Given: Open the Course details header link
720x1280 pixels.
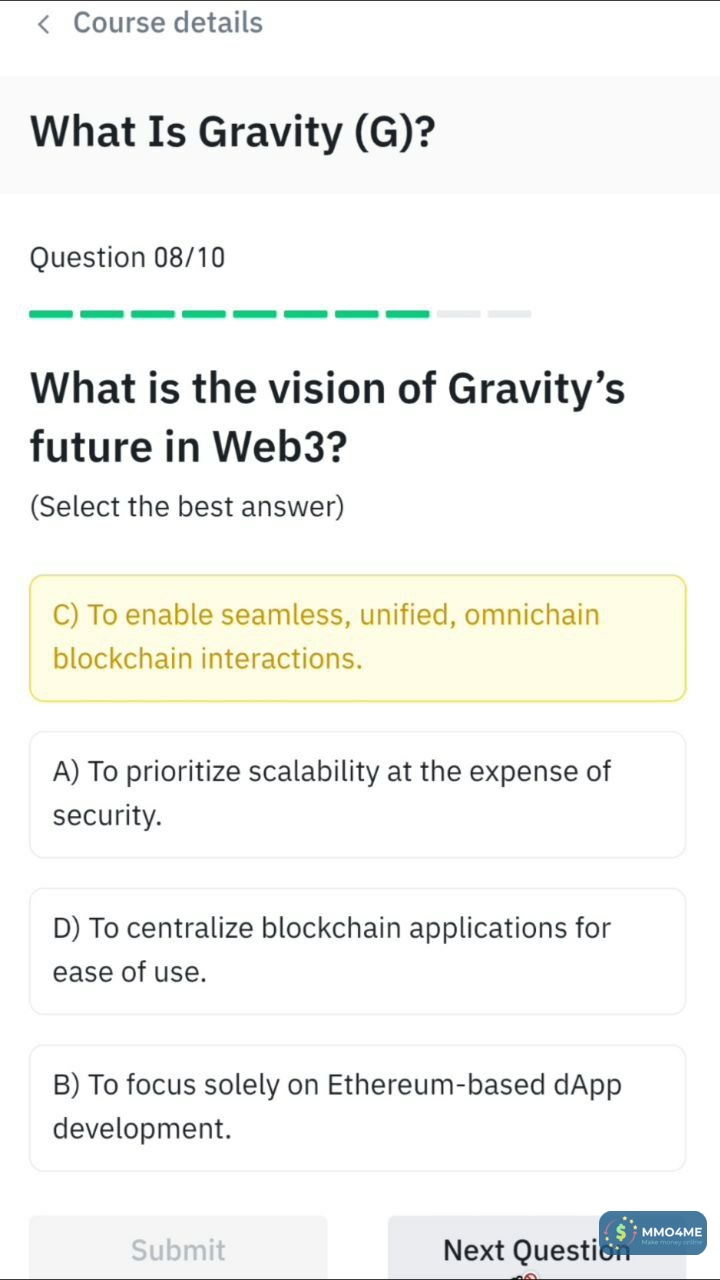Looking at the screenshot, I should (167, 23).
